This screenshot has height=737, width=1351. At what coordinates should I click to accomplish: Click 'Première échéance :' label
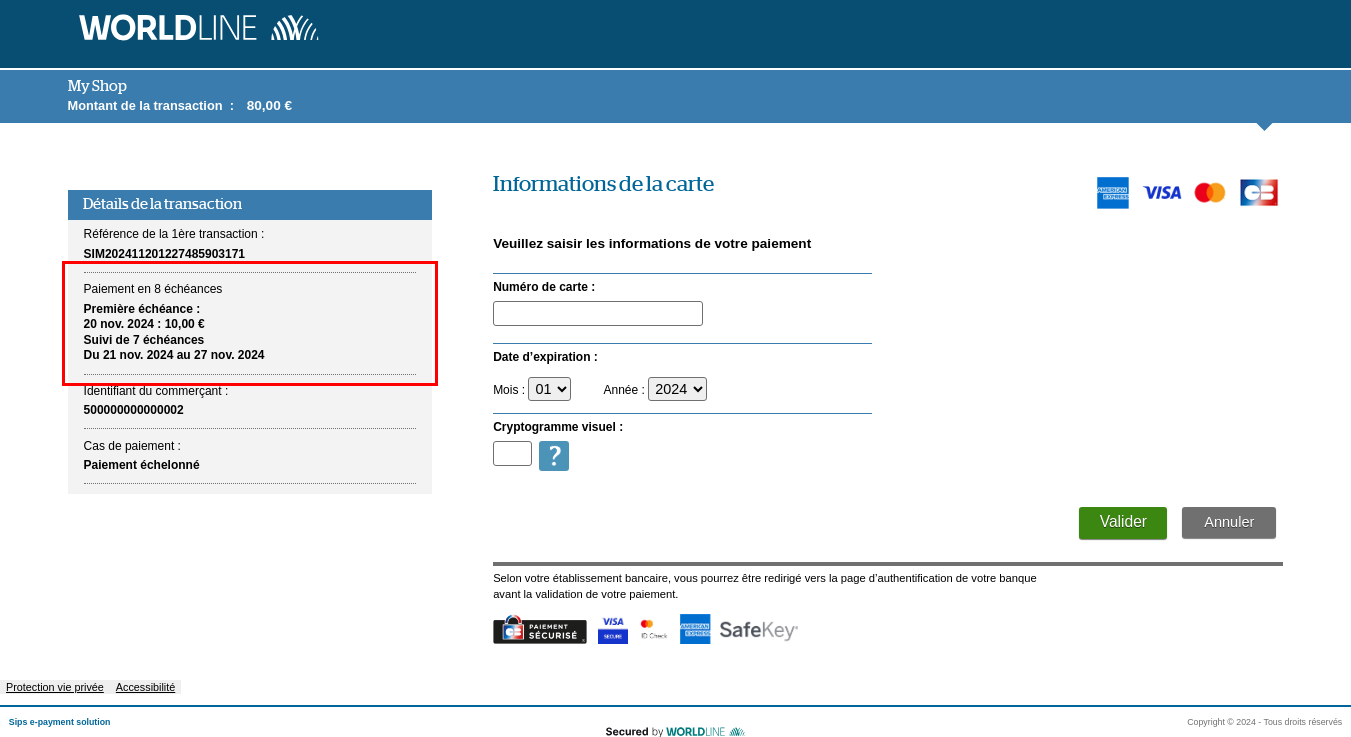[142, 309]
